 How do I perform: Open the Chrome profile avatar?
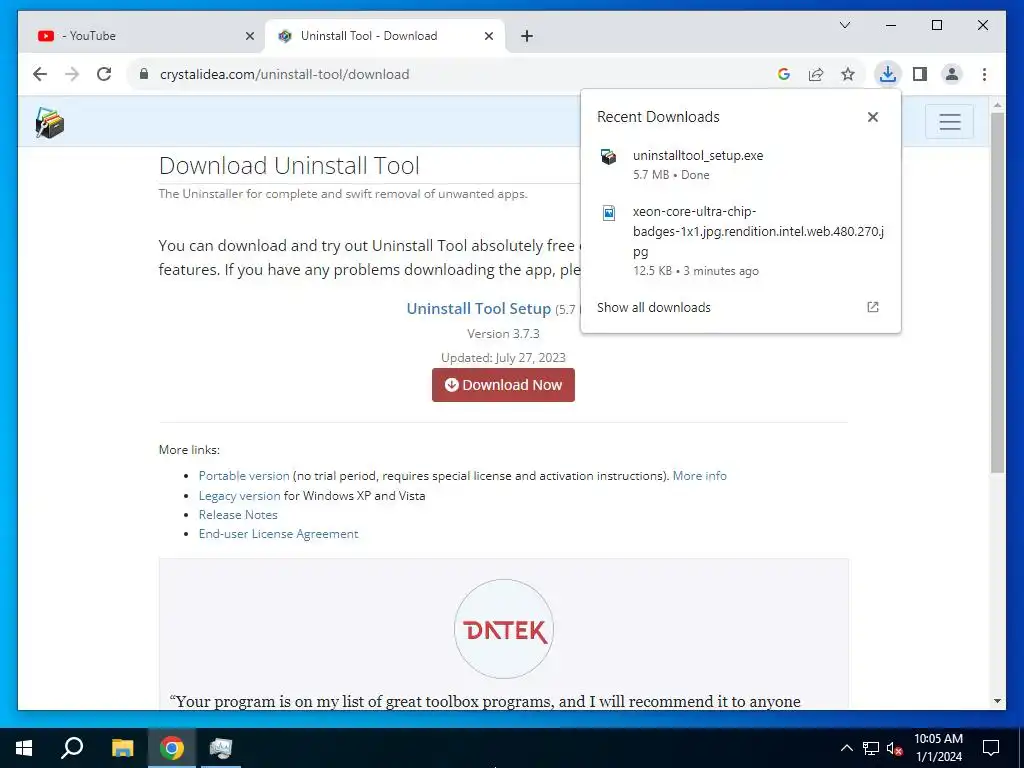tap(952, 74)
